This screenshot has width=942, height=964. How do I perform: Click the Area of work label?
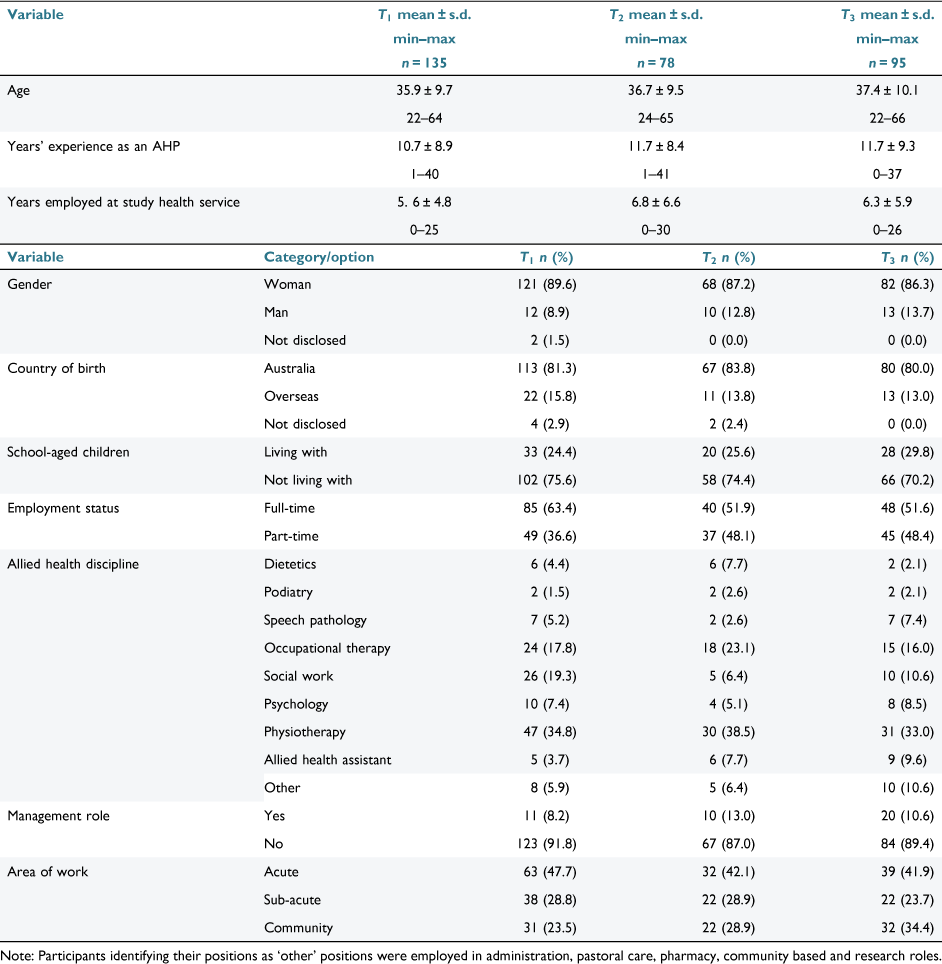pyautogui.click(x=47, y=872)
